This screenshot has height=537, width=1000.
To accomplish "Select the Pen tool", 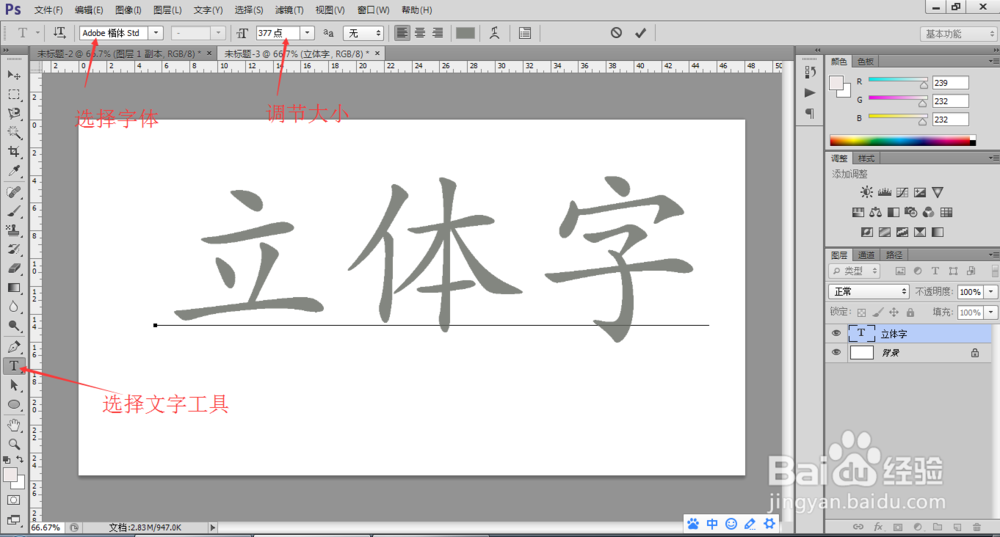I will [x=13, y=347].
